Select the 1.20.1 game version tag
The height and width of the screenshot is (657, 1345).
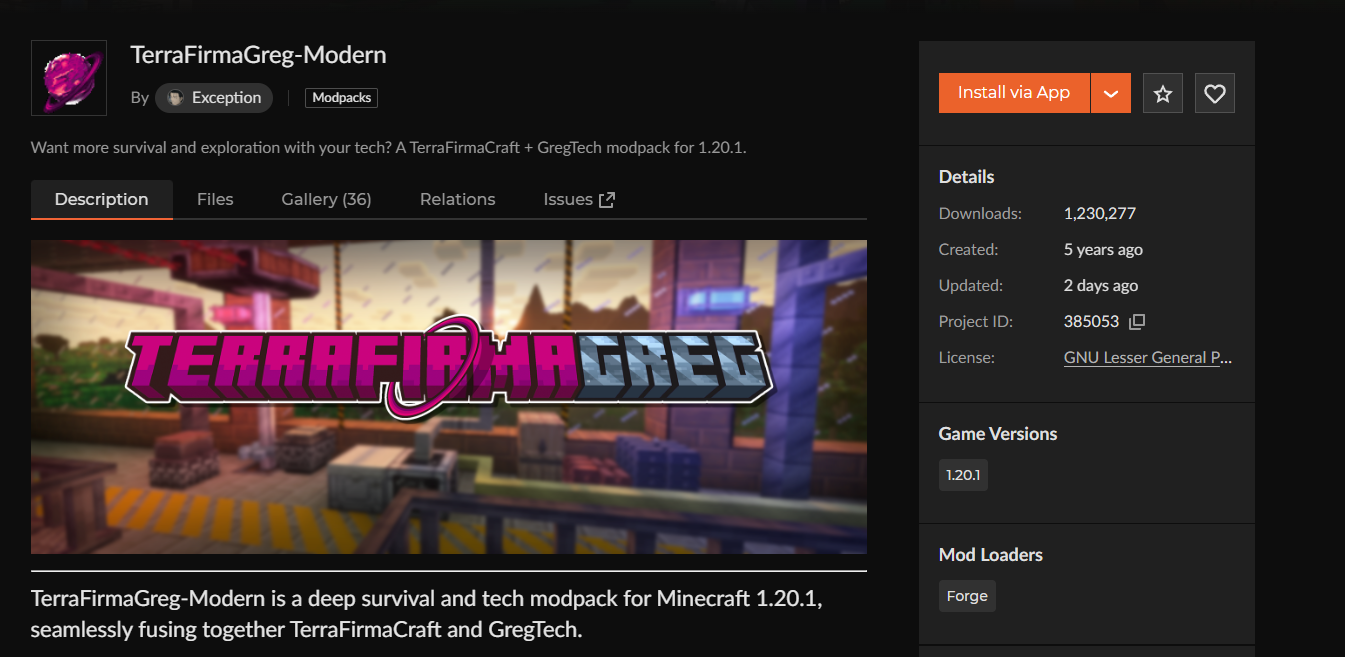[963, 475]
